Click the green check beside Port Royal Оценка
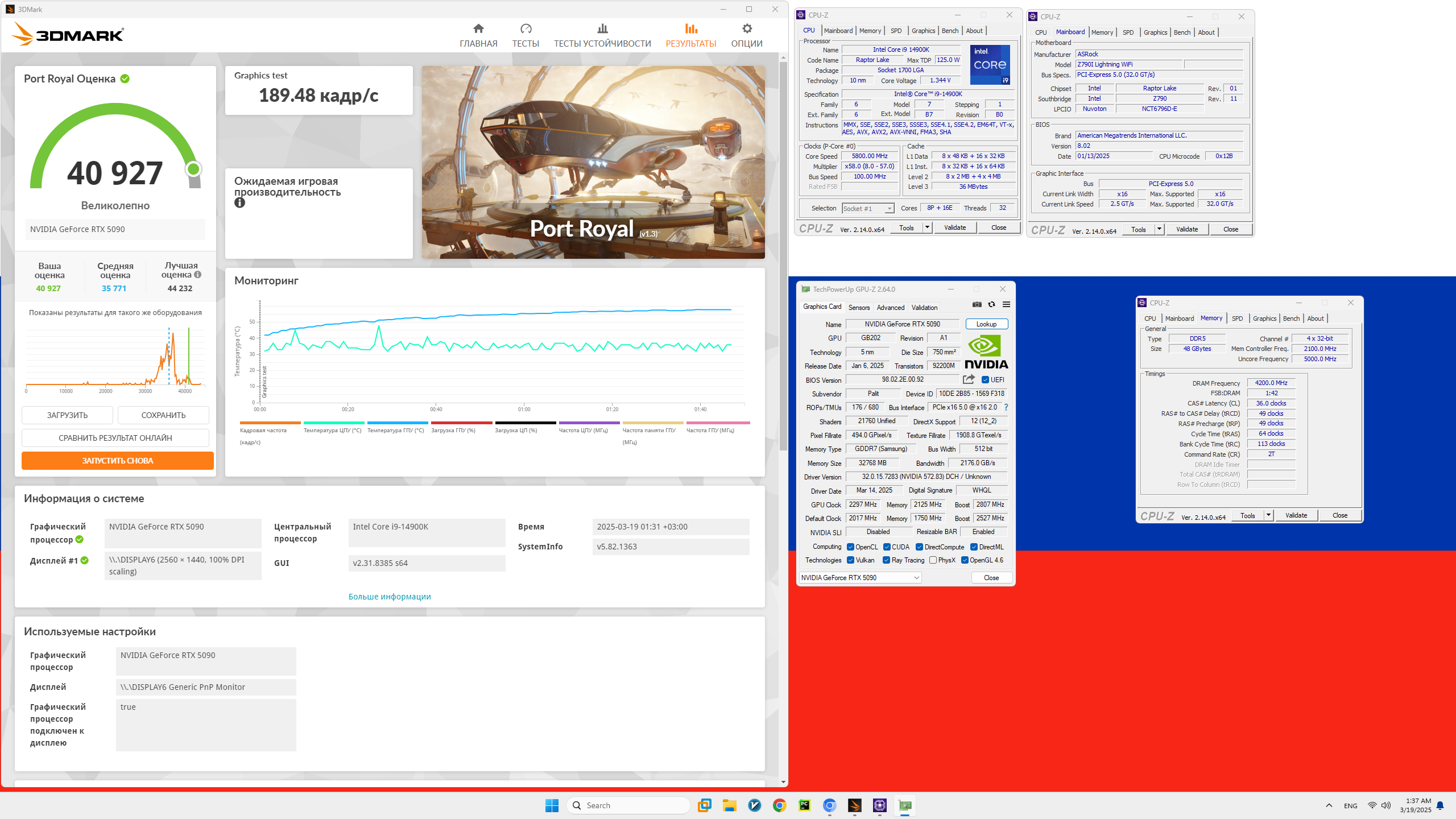This screenshot has height=819, width=1456. [x=125, y=78]
